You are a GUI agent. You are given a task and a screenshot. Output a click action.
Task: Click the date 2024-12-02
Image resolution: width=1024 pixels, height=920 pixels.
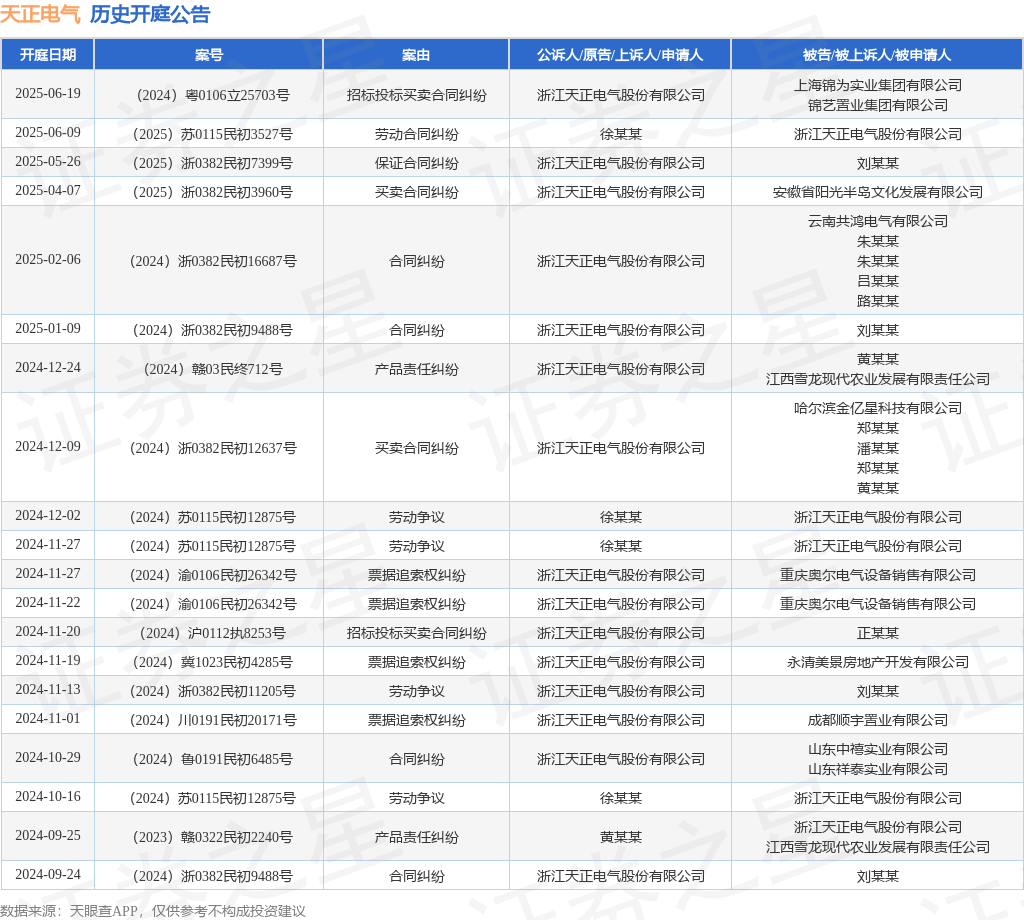coord(48,516)
